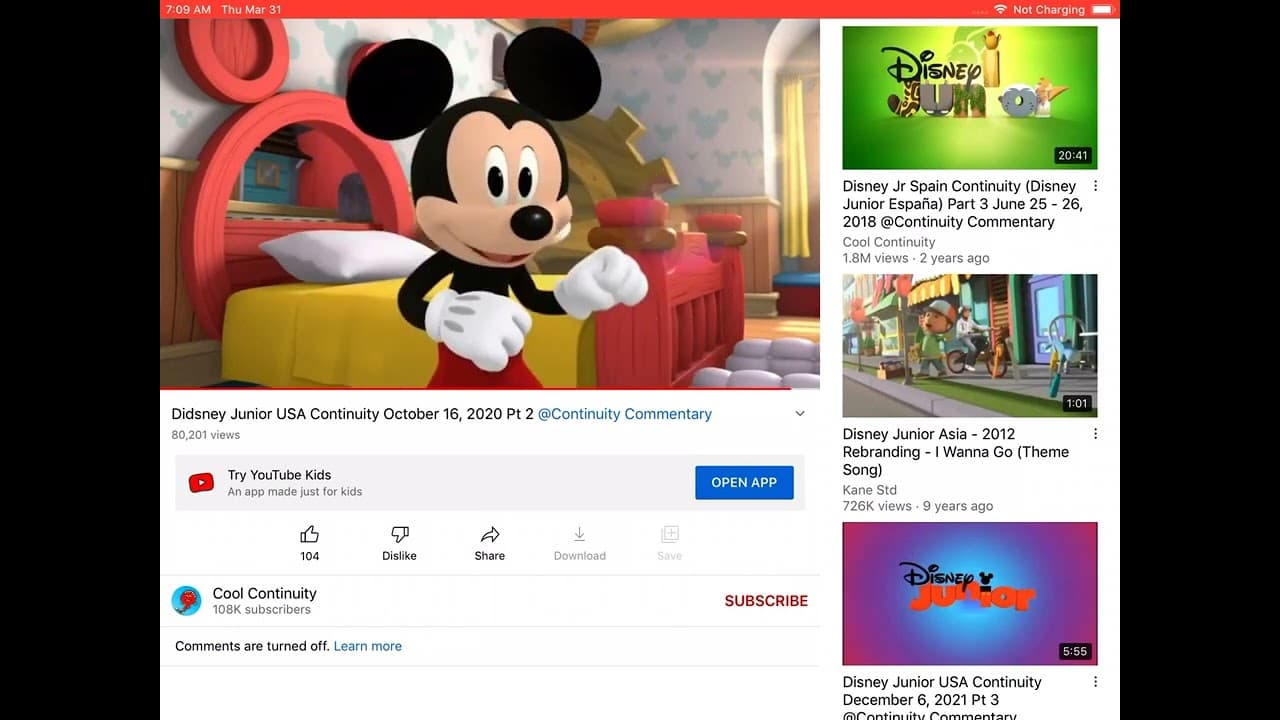
Task: Expand the video description chevron
Action: pyautogui.click(x=800, y=414)
